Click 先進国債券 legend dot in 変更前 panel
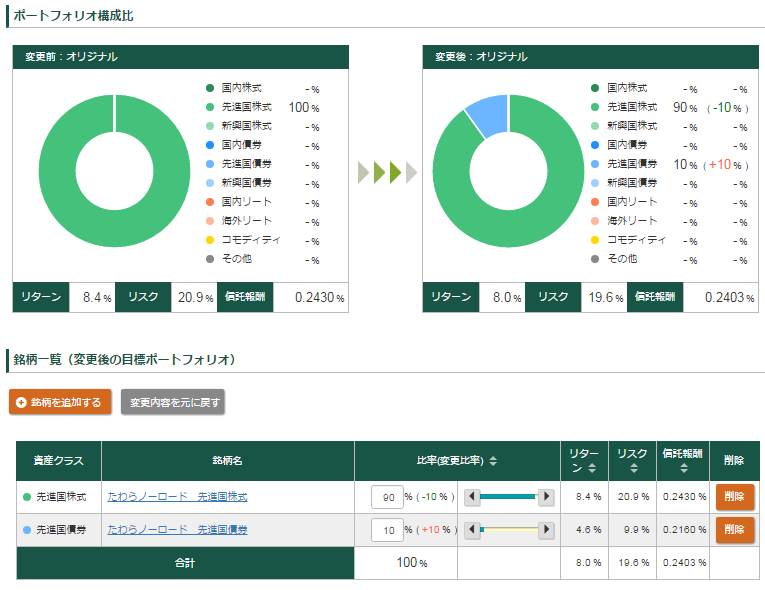Screen dimensions: 765x590 point(210,164)
